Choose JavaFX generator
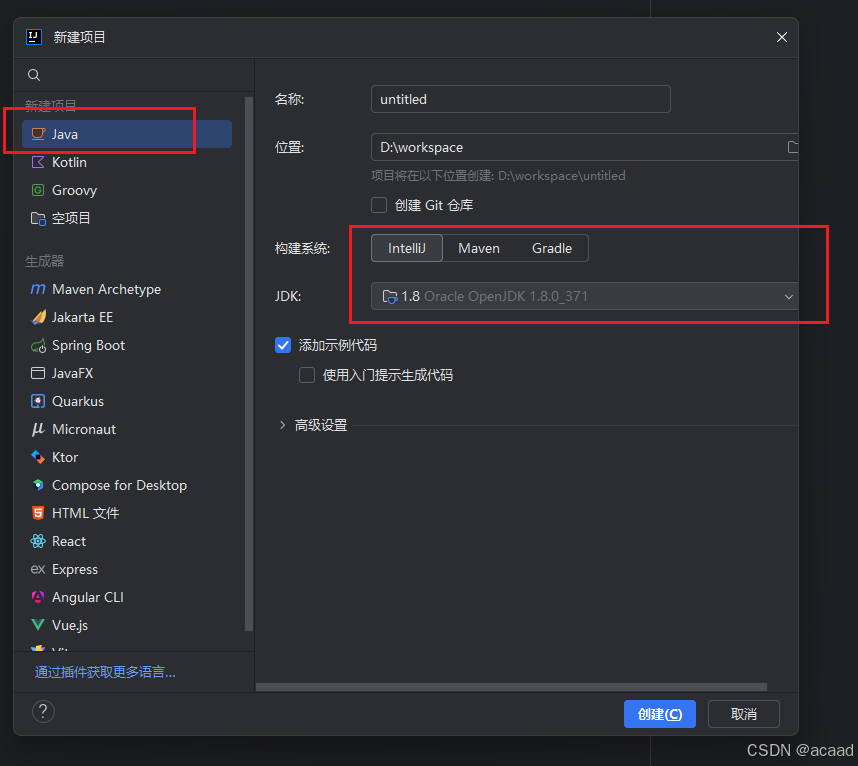The height and width of the screenshot is (766, 858). pos(127,373)
